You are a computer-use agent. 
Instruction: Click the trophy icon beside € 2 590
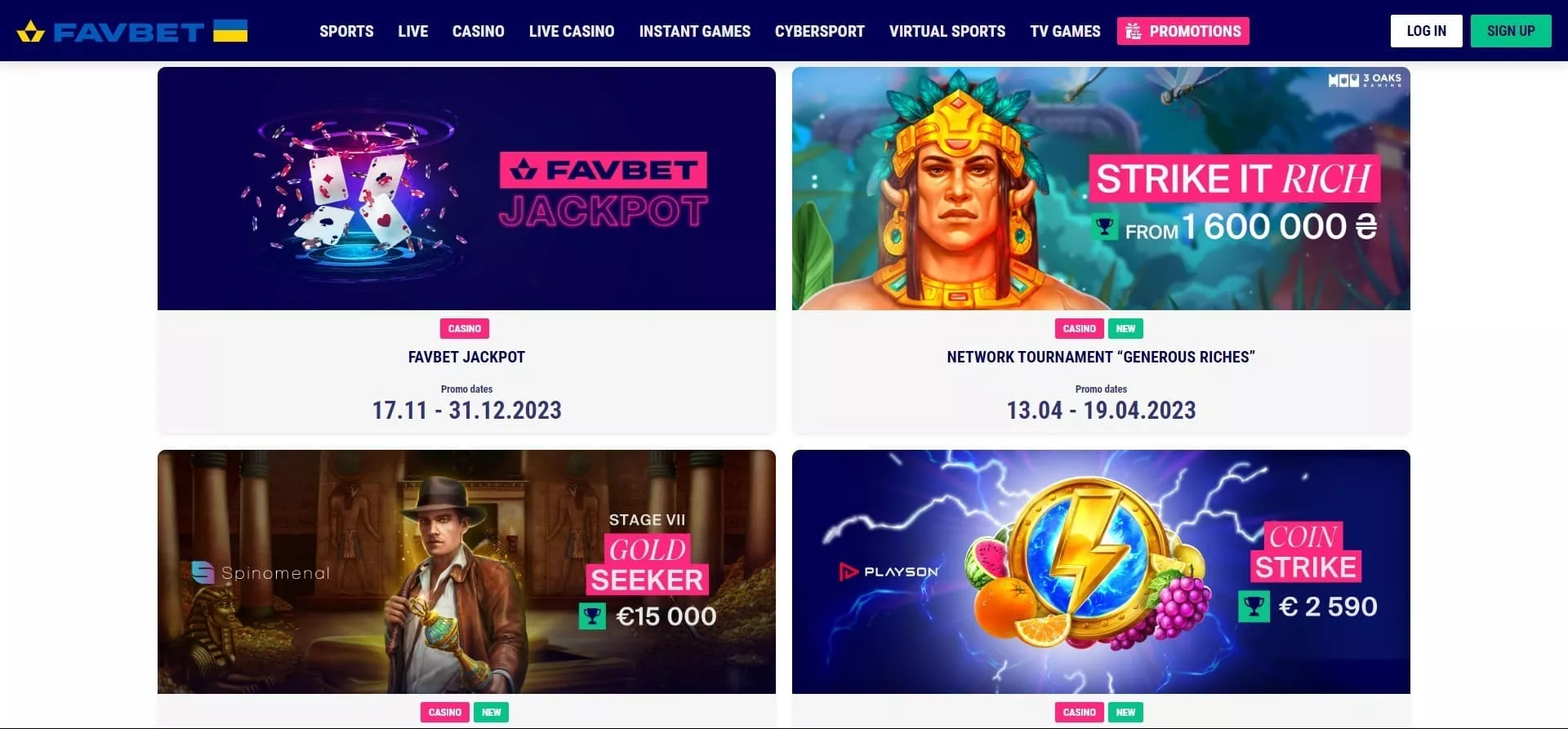point(1254,607)
